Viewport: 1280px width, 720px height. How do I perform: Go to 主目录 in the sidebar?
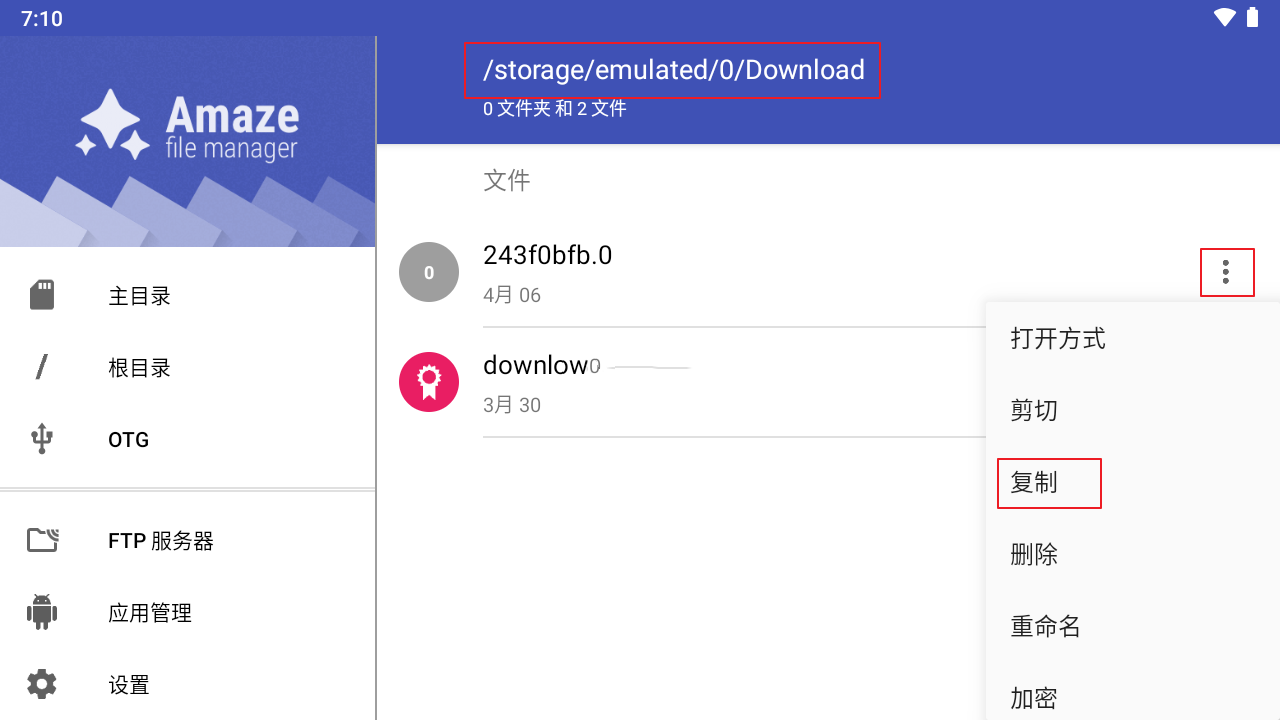pos(140,296)
